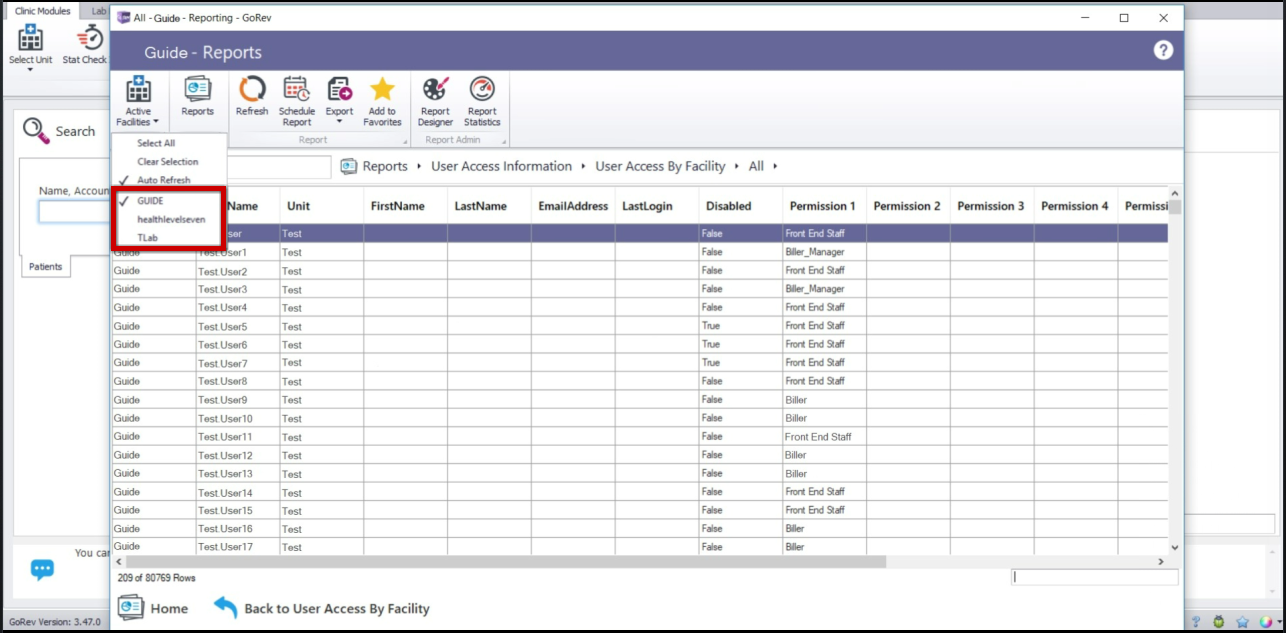Click Stat Check in the background window

tap(85, 47)
